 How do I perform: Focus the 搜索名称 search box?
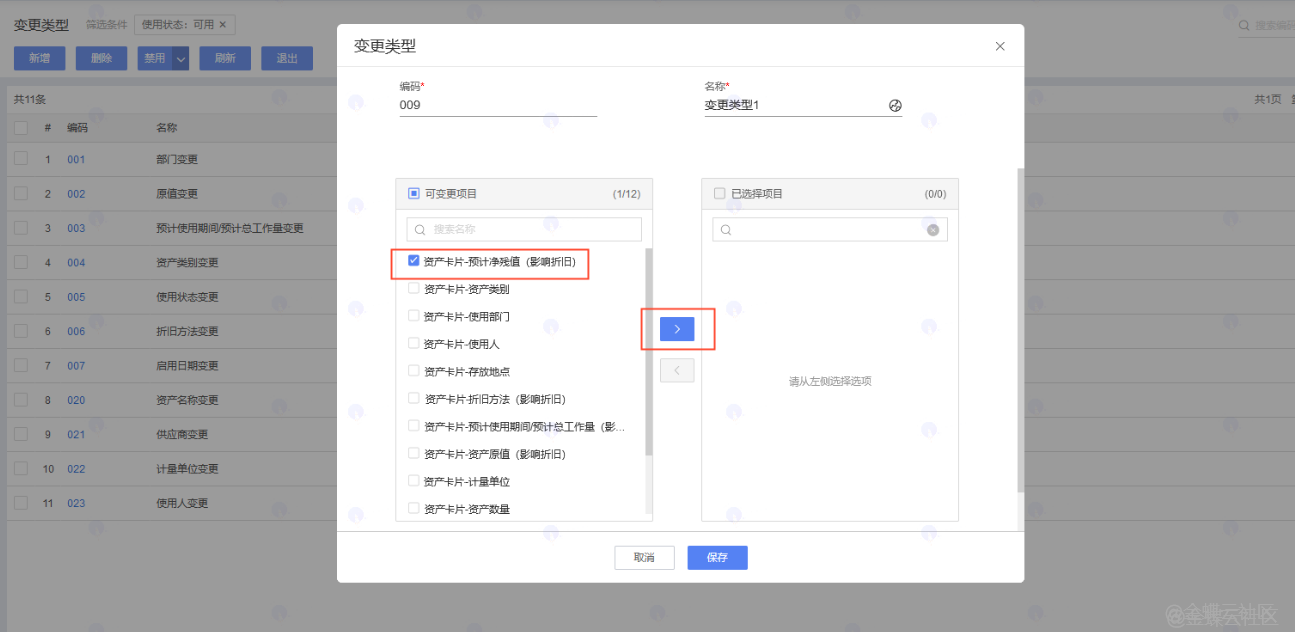pos(524,229)
